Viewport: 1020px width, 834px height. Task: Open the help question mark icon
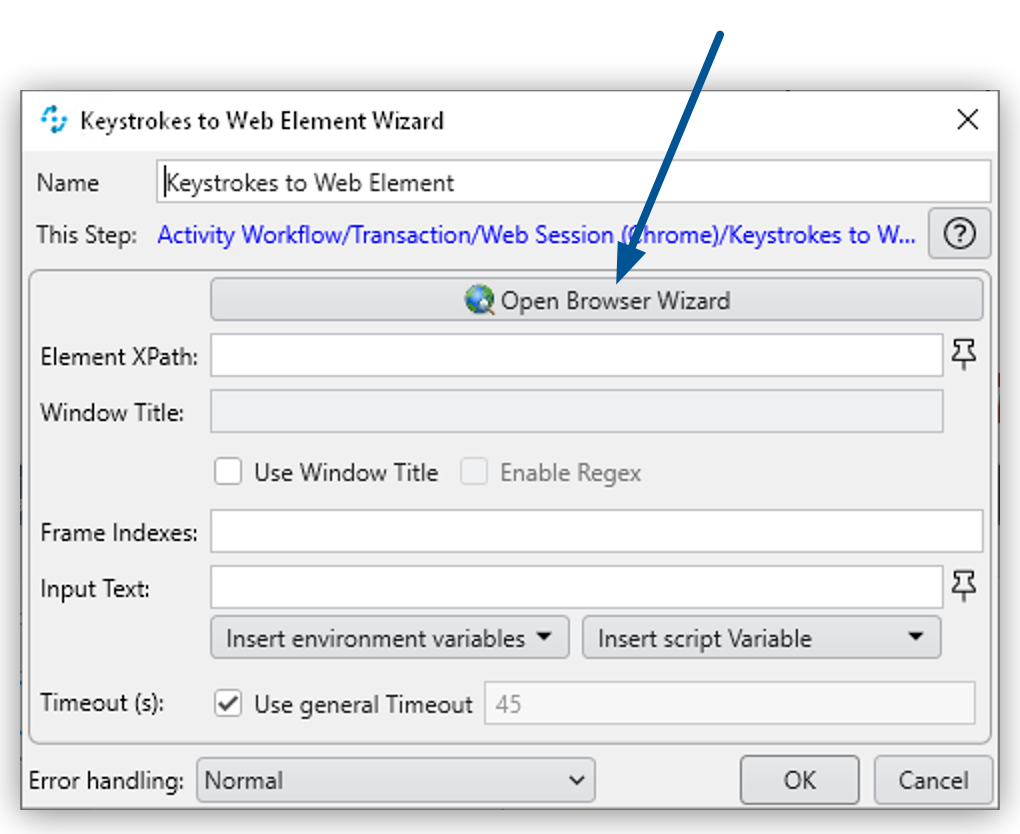tap(959, 234)
